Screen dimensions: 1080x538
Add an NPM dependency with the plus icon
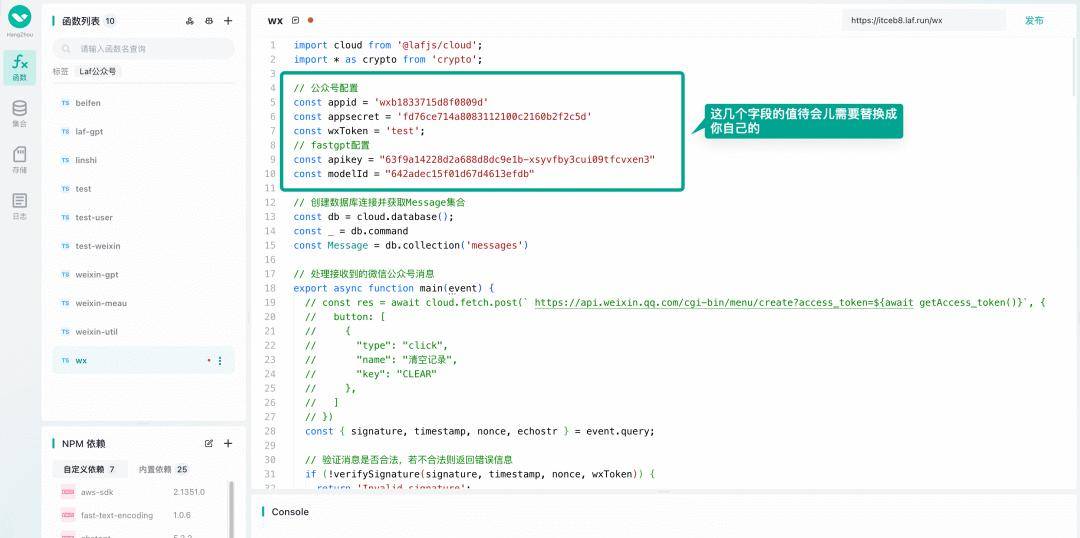(228, 444)
